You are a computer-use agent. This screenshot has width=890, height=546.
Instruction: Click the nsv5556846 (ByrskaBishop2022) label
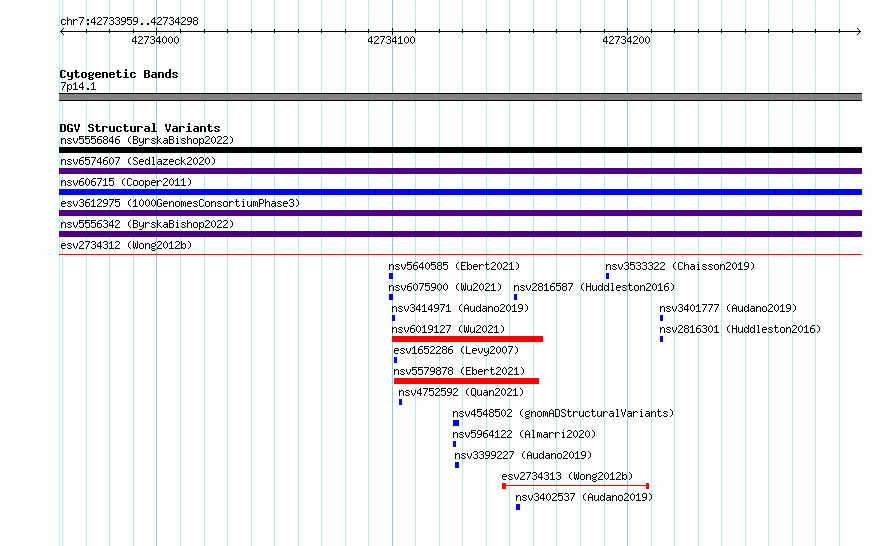147,140
